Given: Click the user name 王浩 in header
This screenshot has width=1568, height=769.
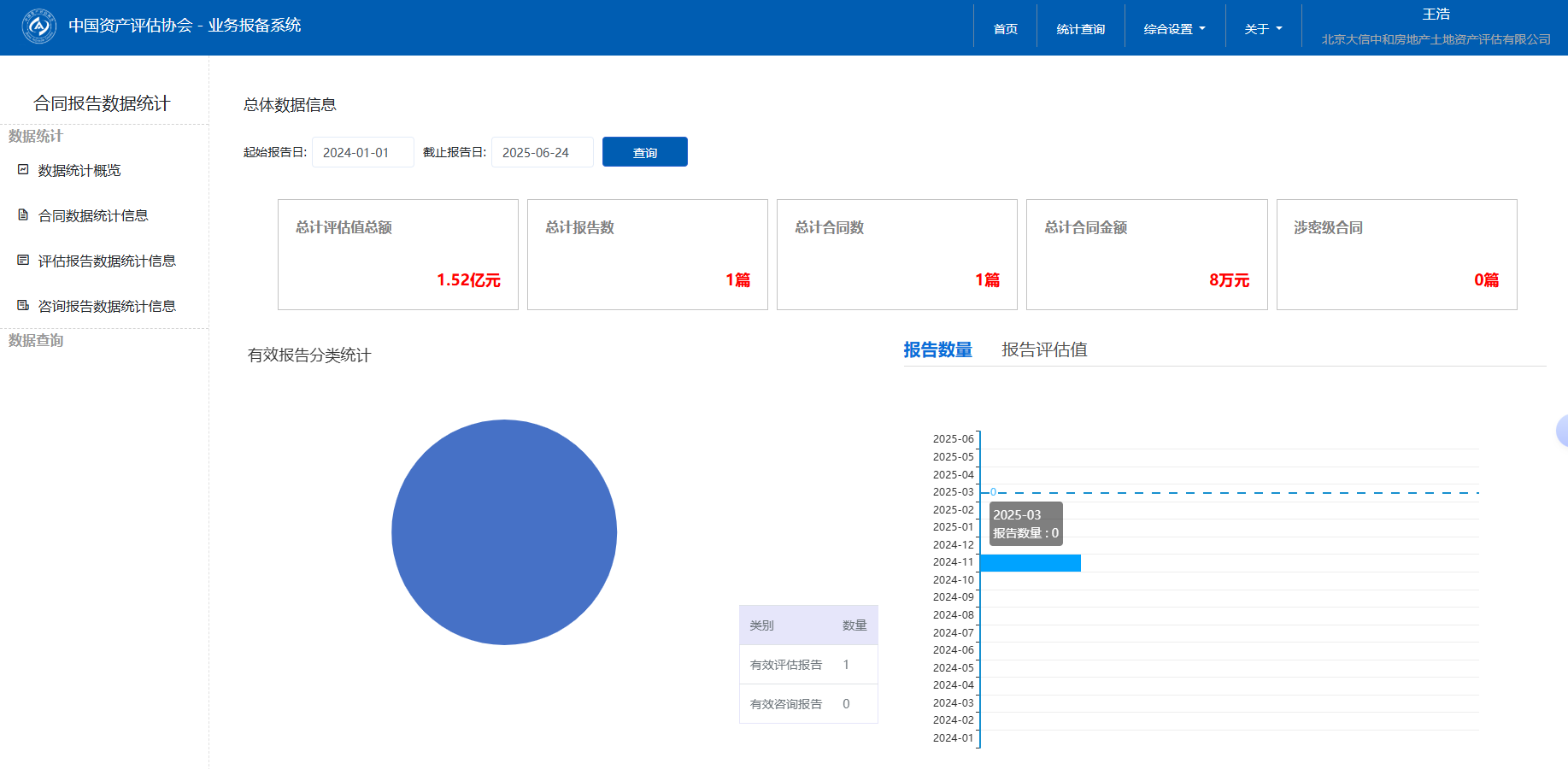Looking at the screenshot, I should click(x=1436, y=15).
